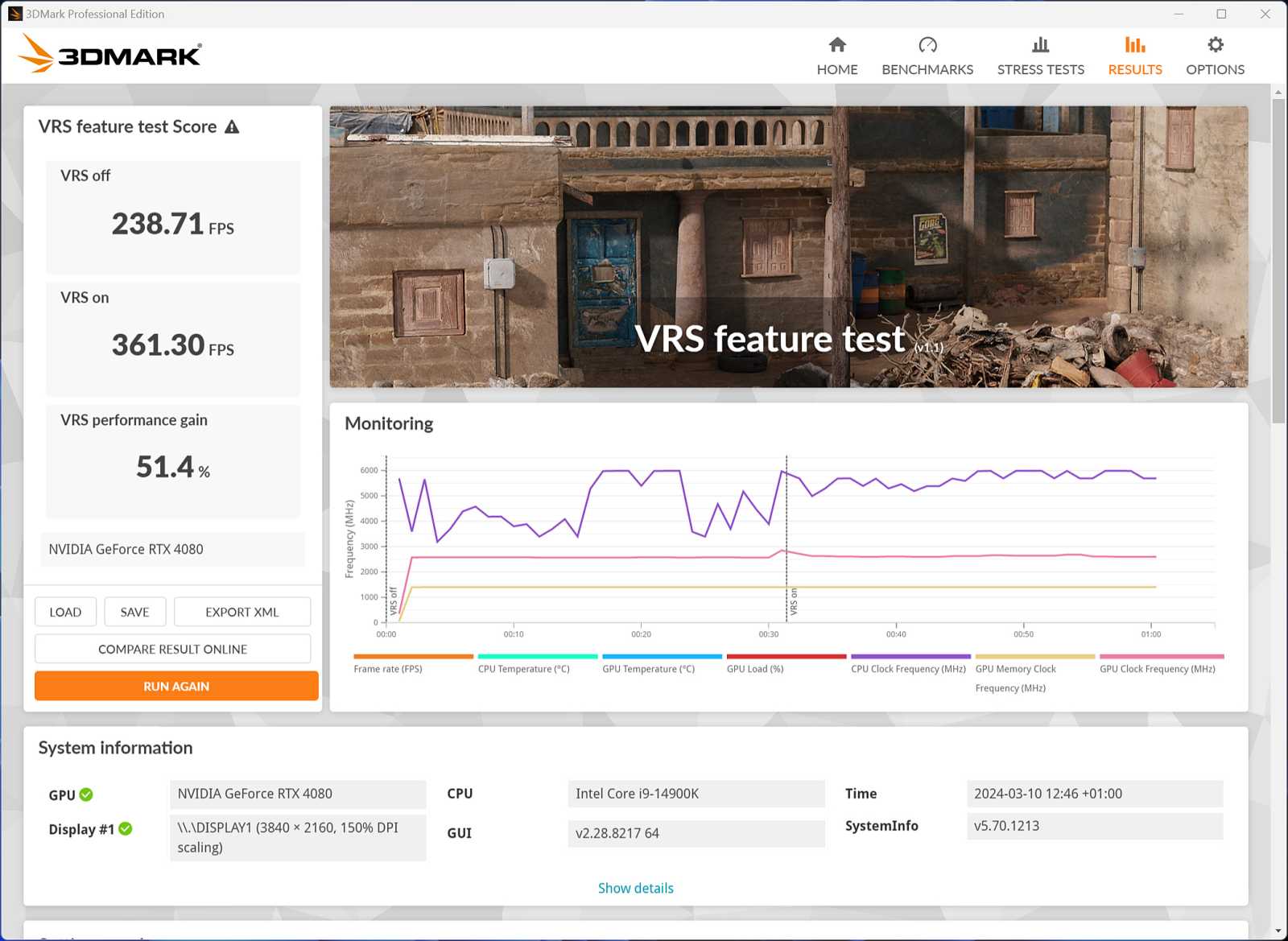Click COMPARE RESULT ONLINE button
Screen dimensions: 1288x941
pyautogui.click(x=172, y=649)
